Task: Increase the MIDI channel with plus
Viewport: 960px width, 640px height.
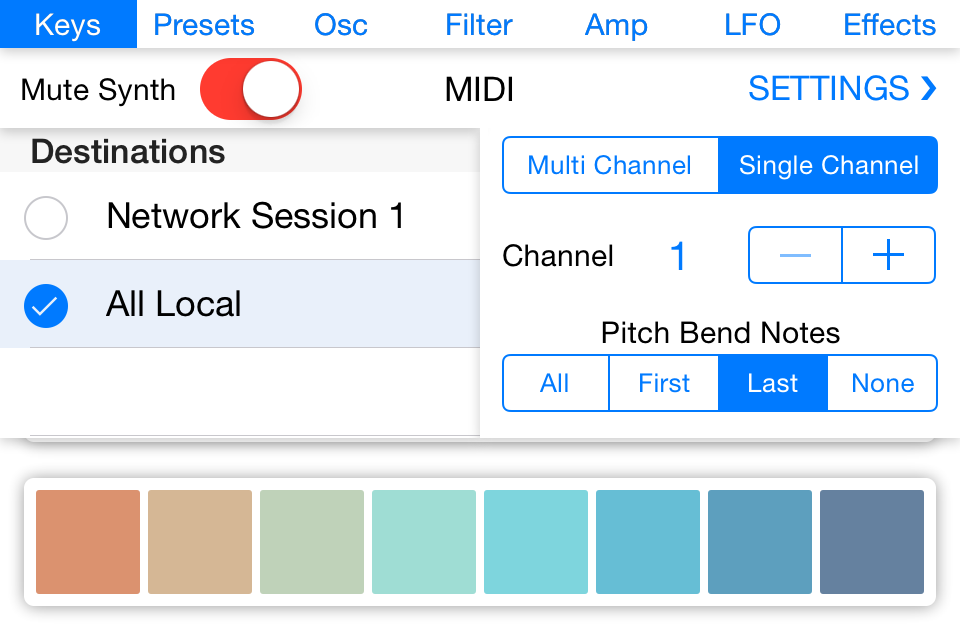Action: tap(889, 255)
